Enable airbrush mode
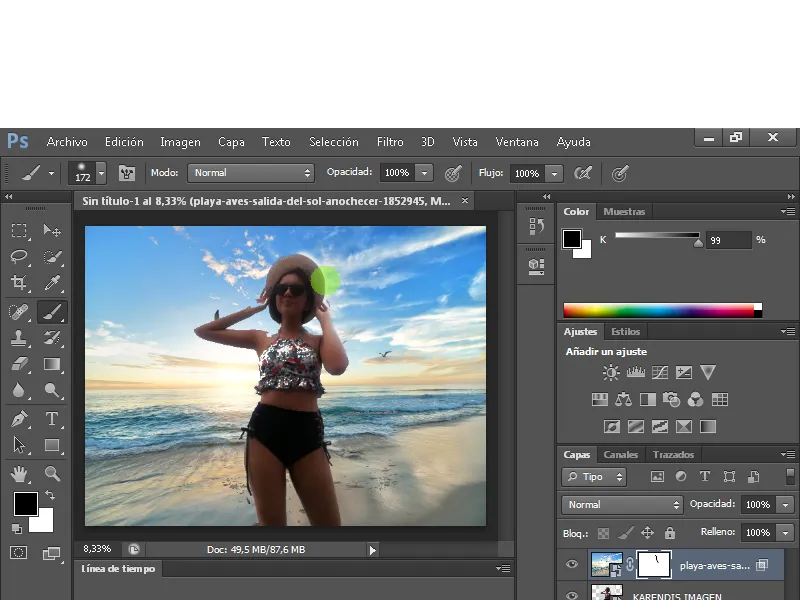This screenshot has height=600, width=800. pos(583,173)
